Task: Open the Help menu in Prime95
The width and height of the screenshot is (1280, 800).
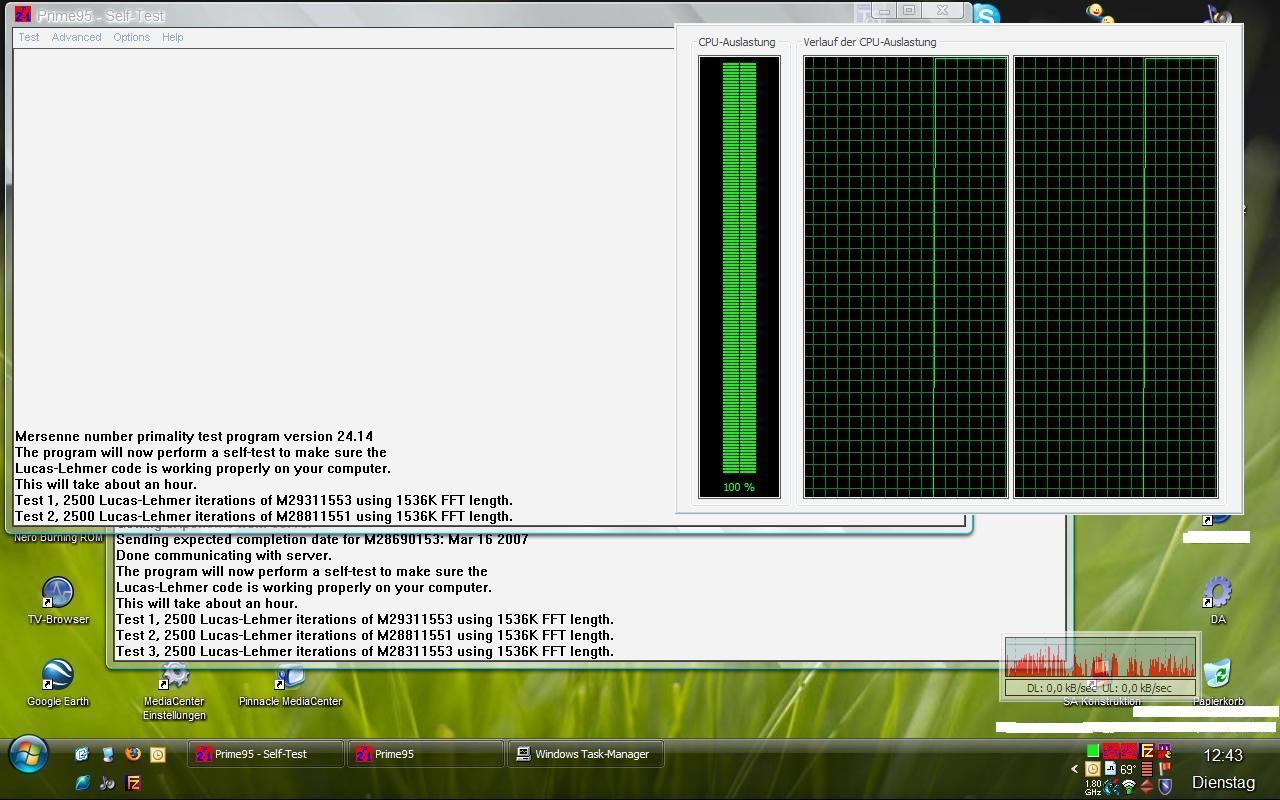Action: (x=172, y=37)
